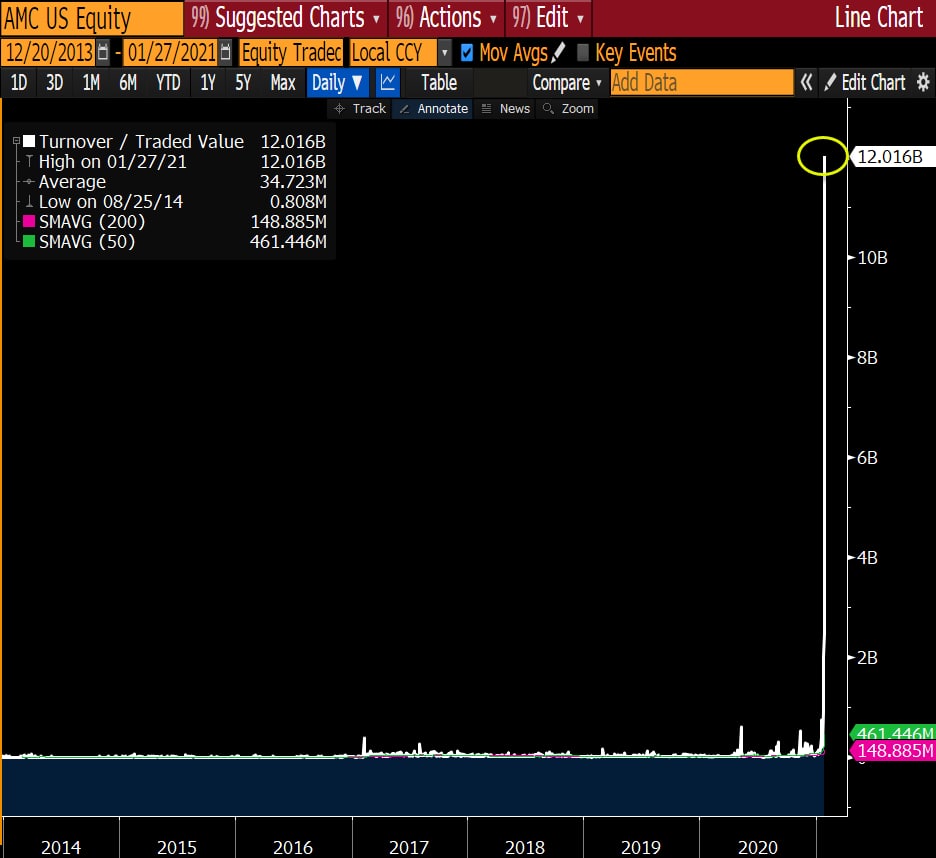
Task: Activate the Zoom magnifier tool
Action: point(568,109)
